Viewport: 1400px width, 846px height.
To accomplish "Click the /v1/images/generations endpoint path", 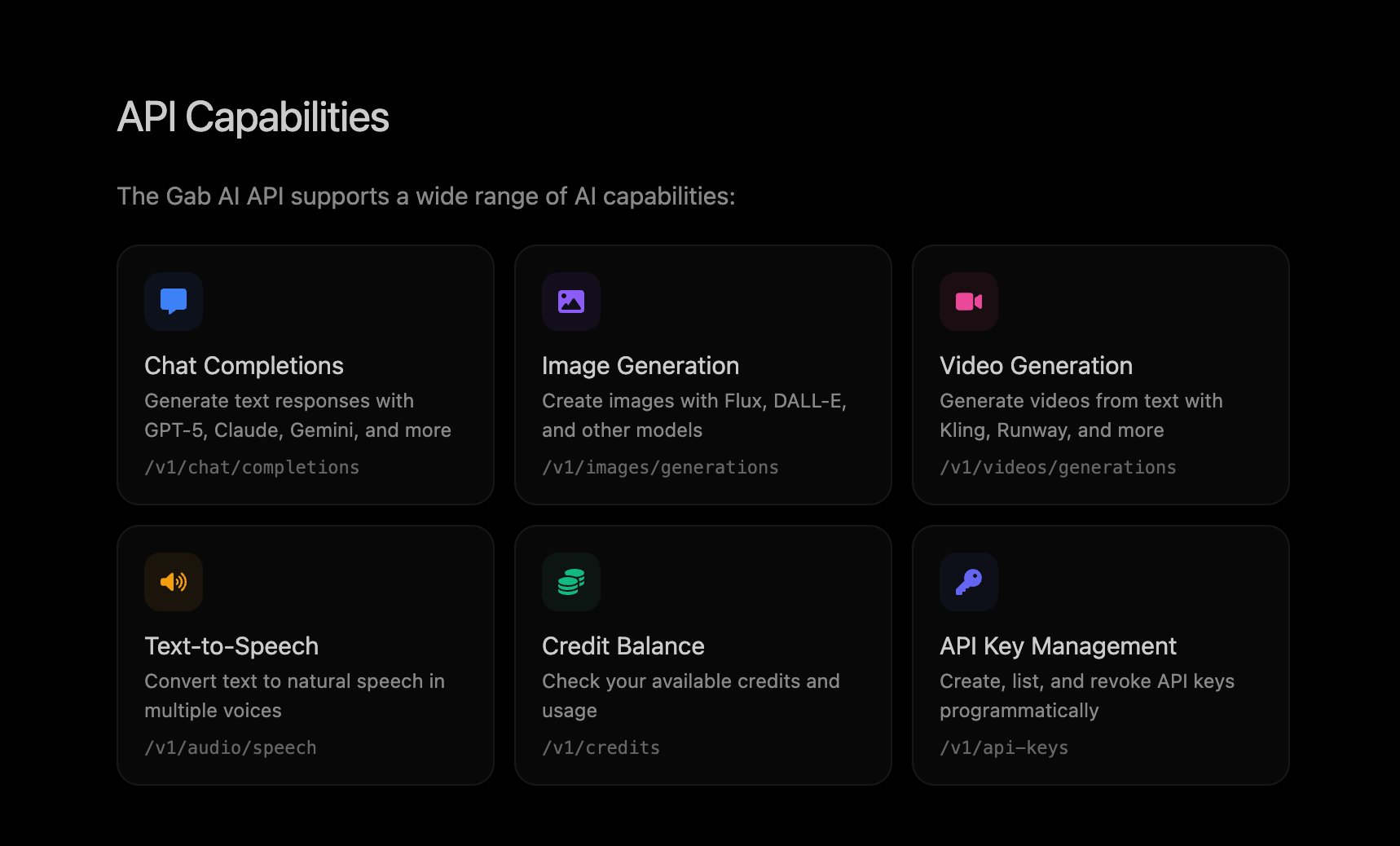I will pos(660,468).
